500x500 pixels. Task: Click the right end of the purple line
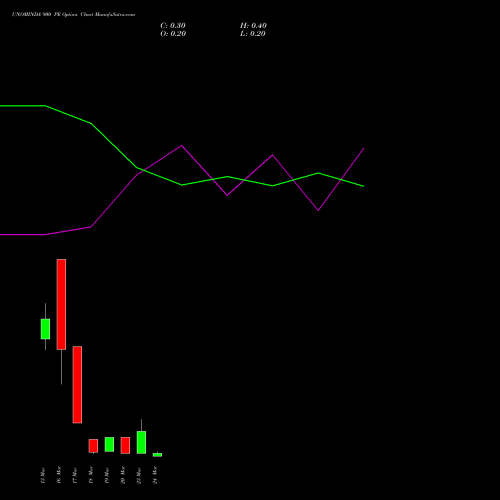(x=363, y=149)
